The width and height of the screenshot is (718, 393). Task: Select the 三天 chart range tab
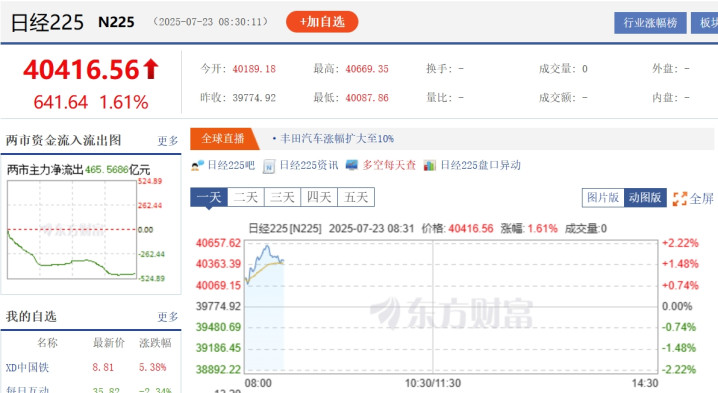tap(283, 197)
